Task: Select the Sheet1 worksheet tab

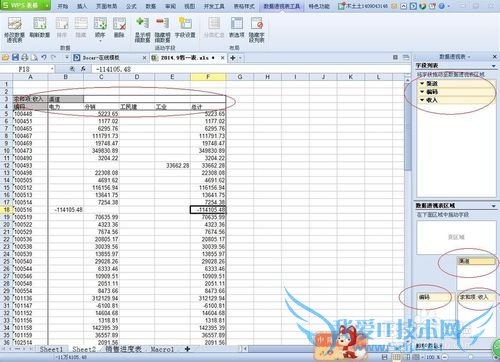Action: click(x=51, y=349)
